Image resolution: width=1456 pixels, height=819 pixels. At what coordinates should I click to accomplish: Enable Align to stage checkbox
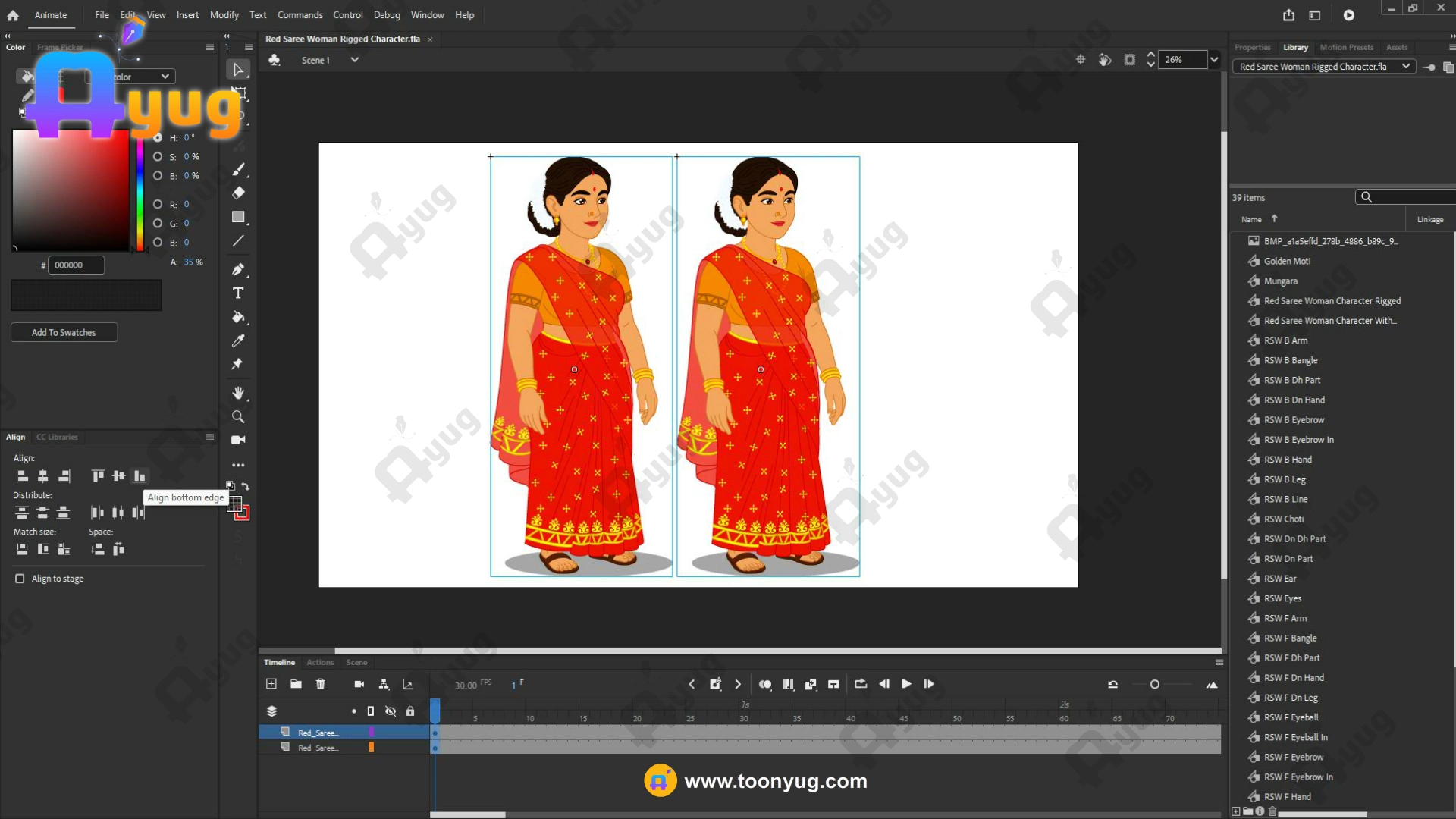[x=20, y=579]
